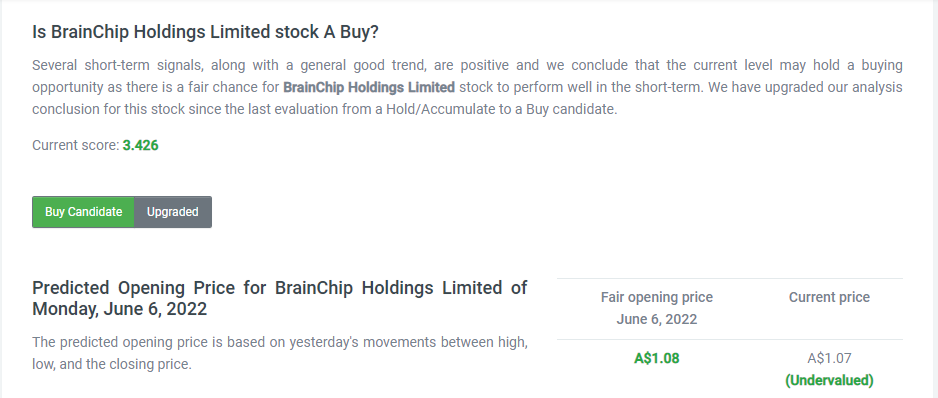
Task: Click the Fair opening price column header
Action: 657,297
